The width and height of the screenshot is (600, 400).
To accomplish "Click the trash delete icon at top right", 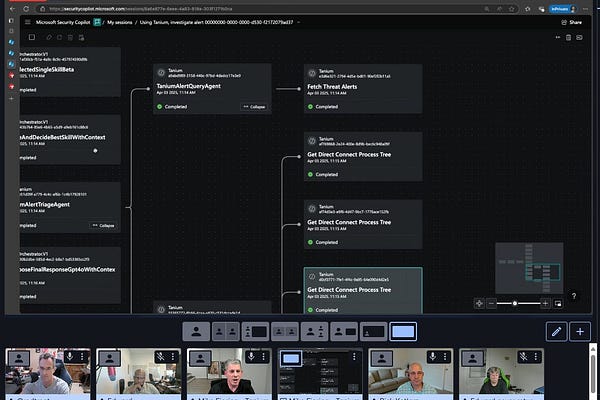I will click(568, 37).
